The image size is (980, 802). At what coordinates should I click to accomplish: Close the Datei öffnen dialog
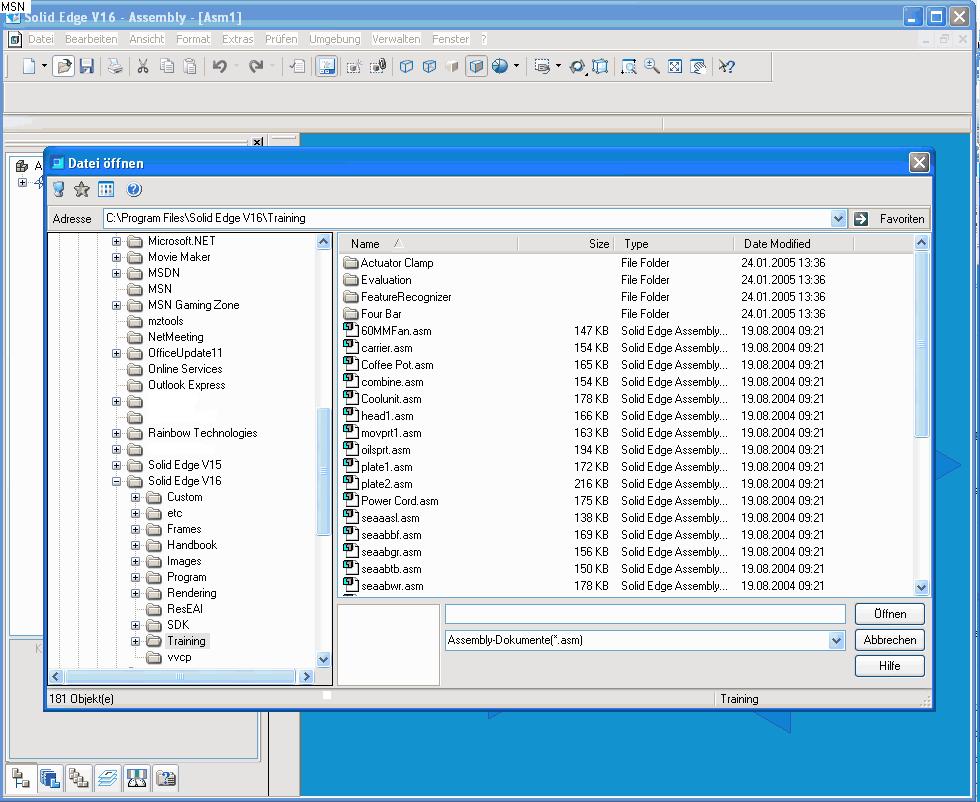coord(919,163)
